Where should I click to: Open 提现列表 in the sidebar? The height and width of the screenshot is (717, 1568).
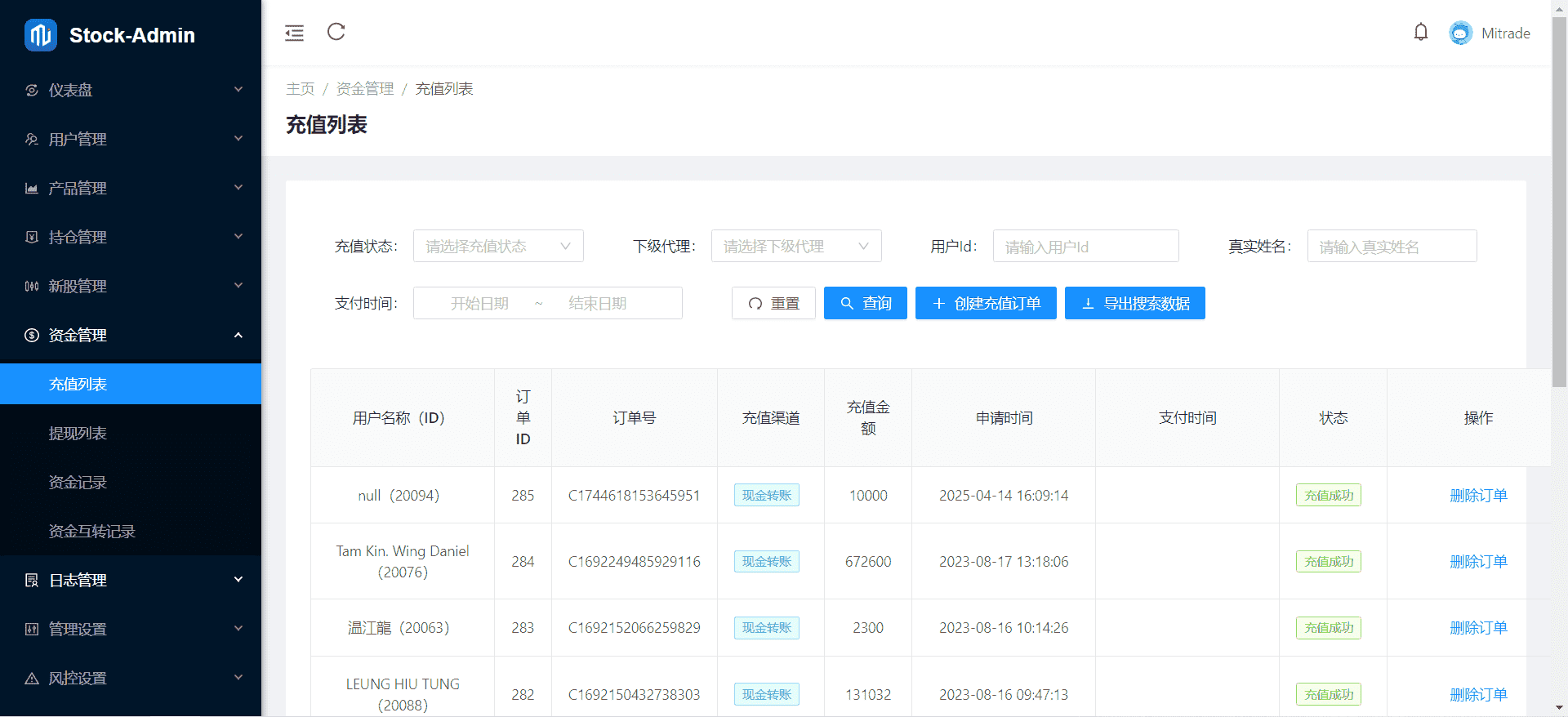point(78,434)
